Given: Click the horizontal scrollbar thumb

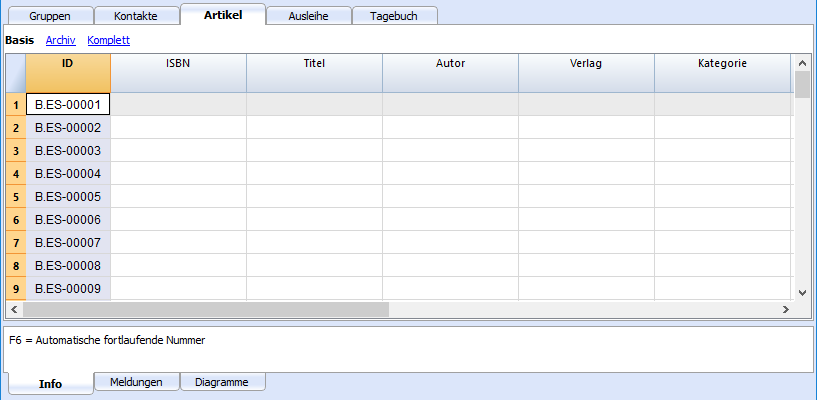Looking at the screenshot, I should [206, 309].
